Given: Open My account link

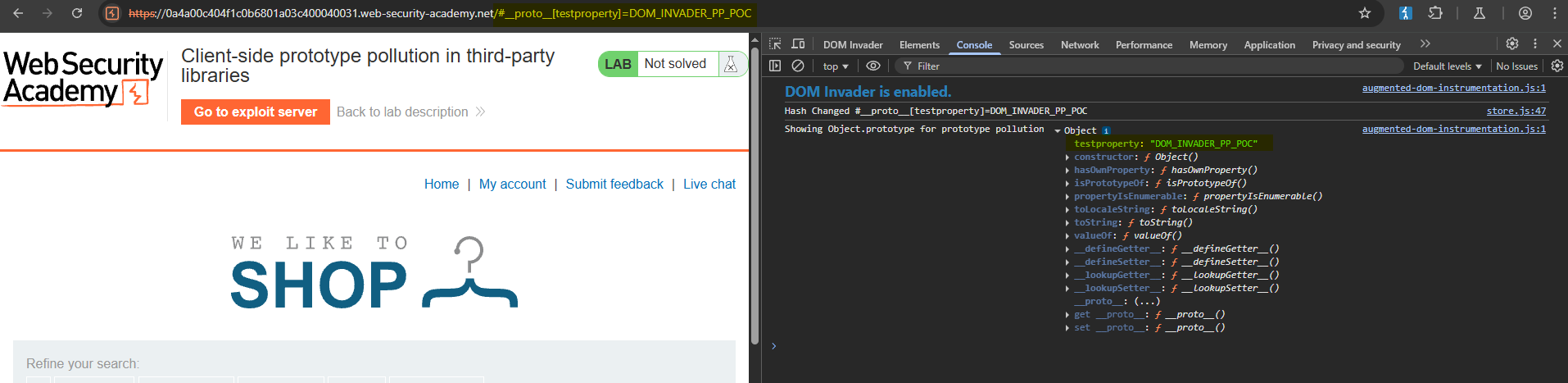Looking at the screenshot, I should (513, 185).
